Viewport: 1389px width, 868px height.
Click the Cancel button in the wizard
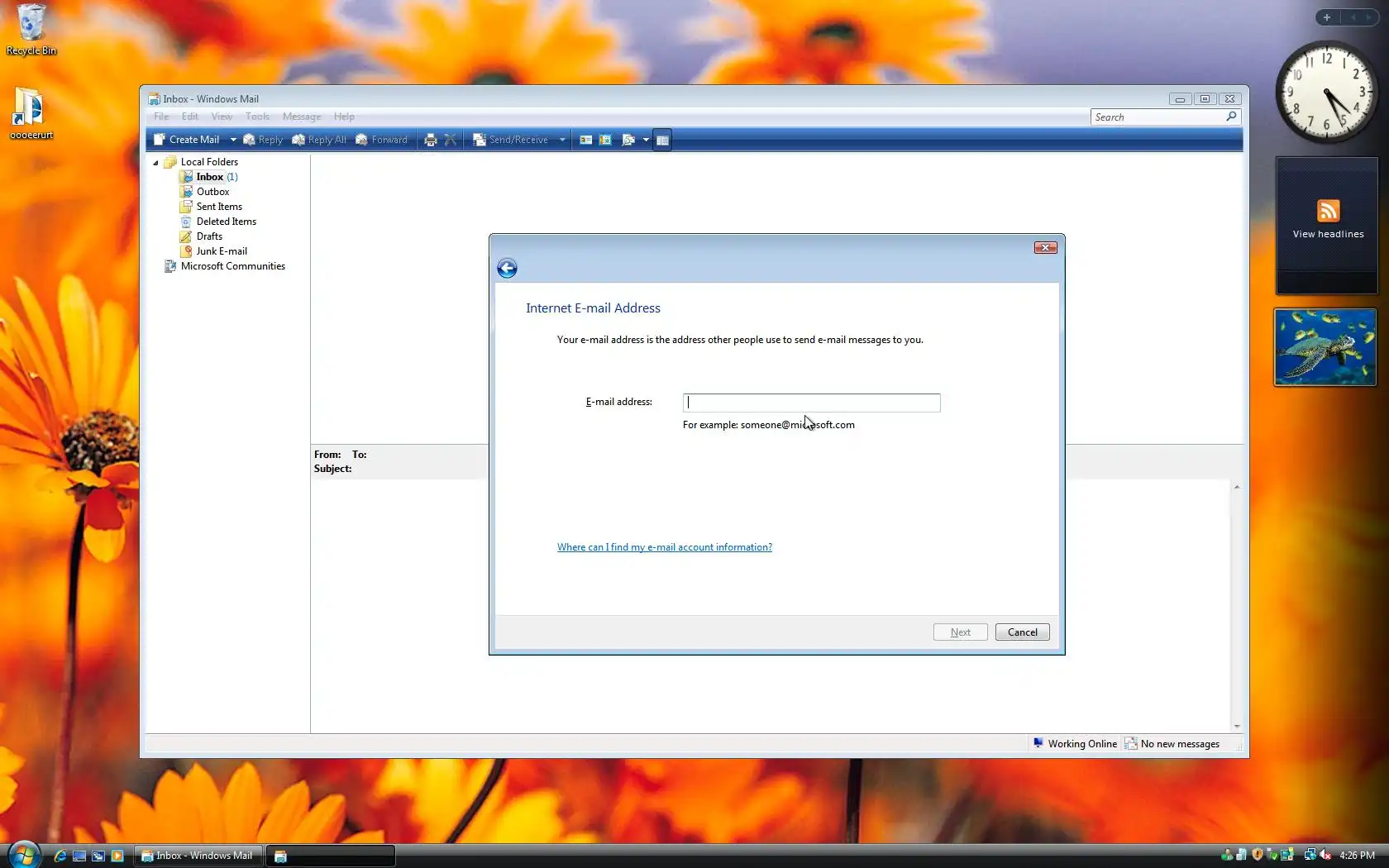pyautogui.click(x=1023, y=632)
